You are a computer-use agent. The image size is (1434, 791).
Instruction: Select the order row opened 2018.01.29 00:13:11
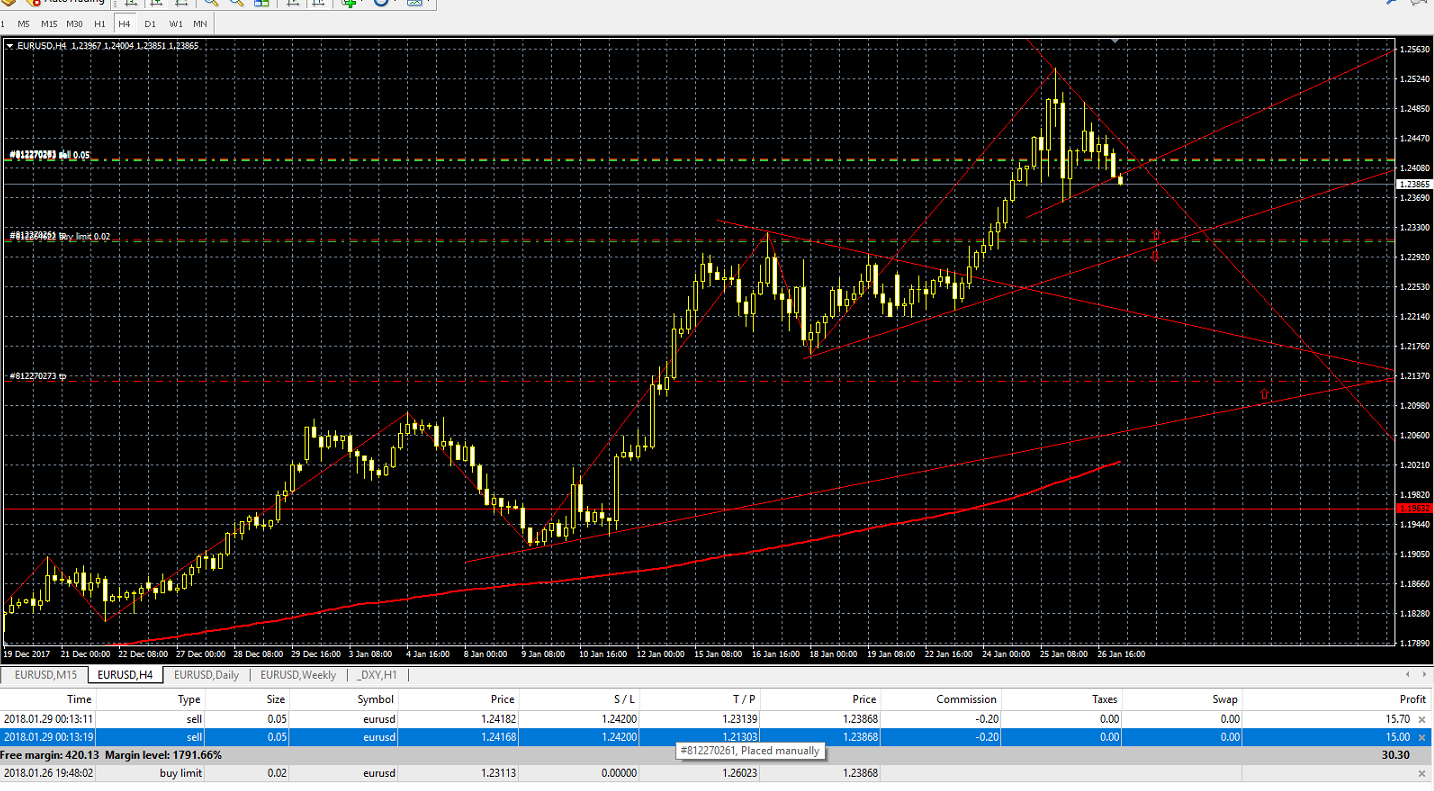click(716, 719)
